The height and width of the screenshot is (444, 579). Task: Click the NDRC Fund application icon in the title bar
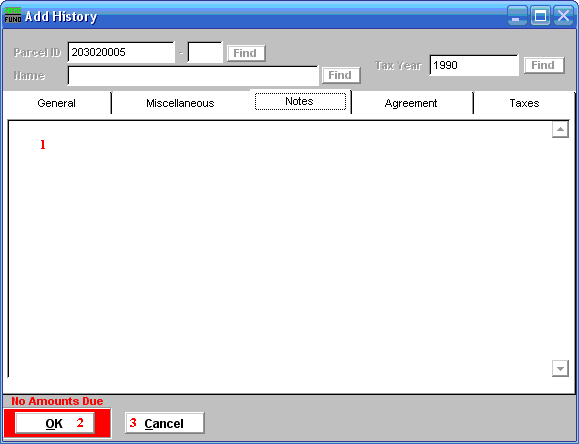tap(13, 16)
